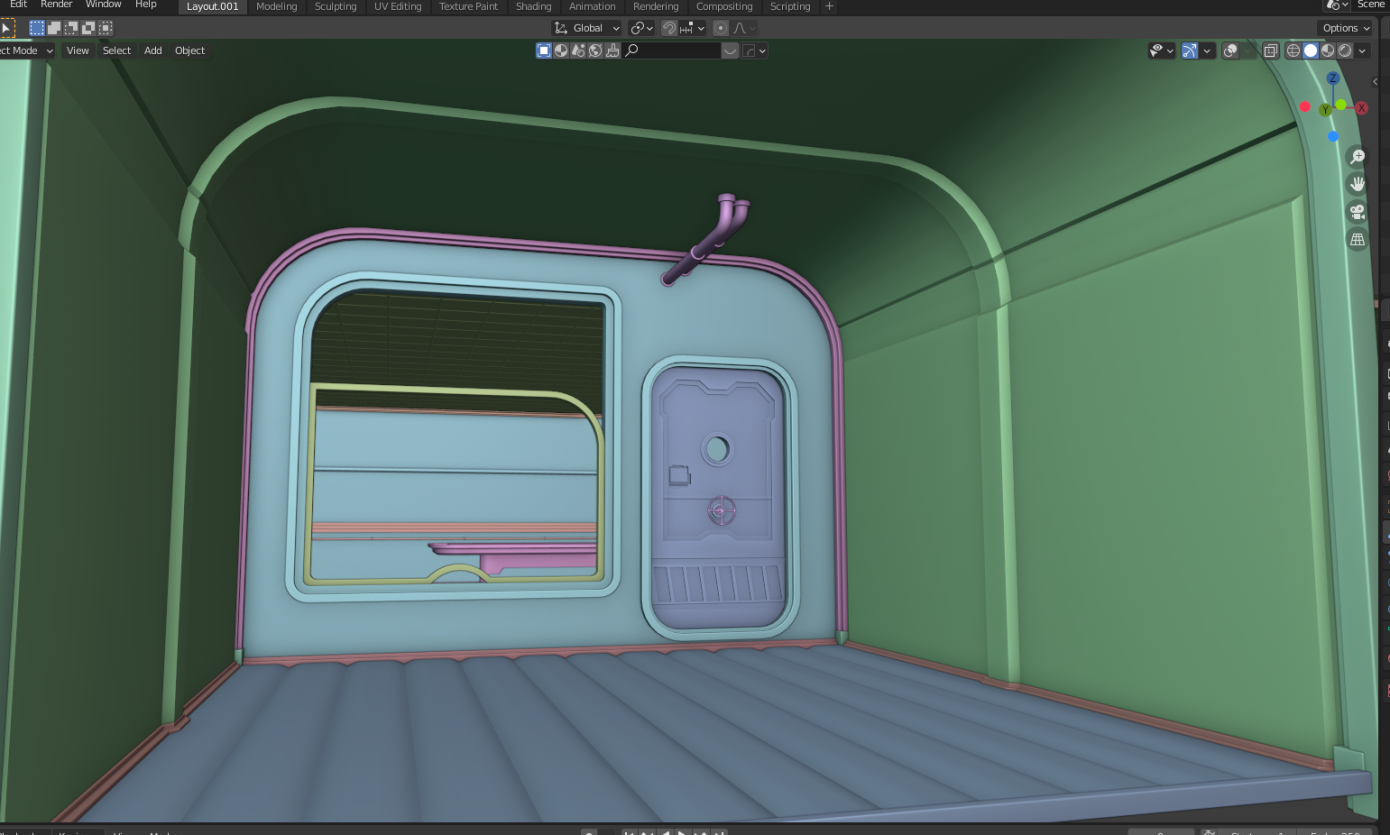Select the Layout.001 workspace tab
The width and height of the screenshot is (1390, 835).
pyautogui.click(x=212, y=6)
